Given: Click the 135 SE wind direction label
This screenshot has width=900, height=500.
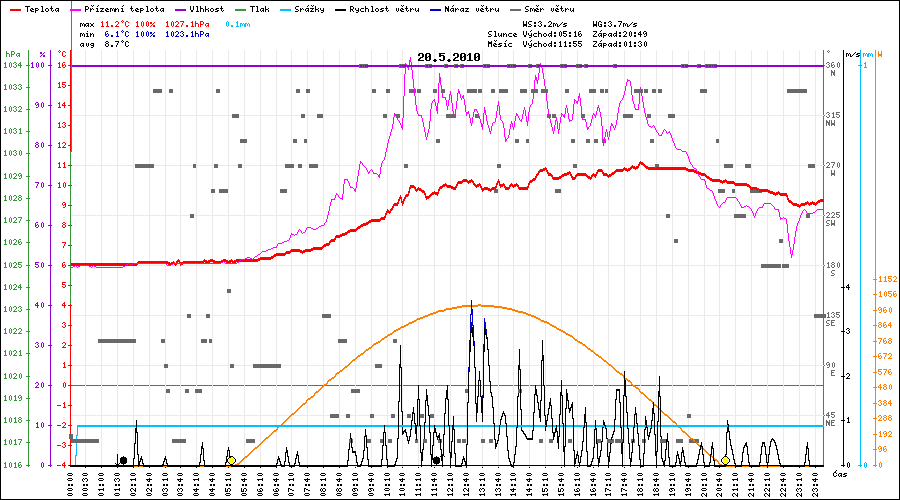Looking at the screenshot, I should click(x=833, y=319).
